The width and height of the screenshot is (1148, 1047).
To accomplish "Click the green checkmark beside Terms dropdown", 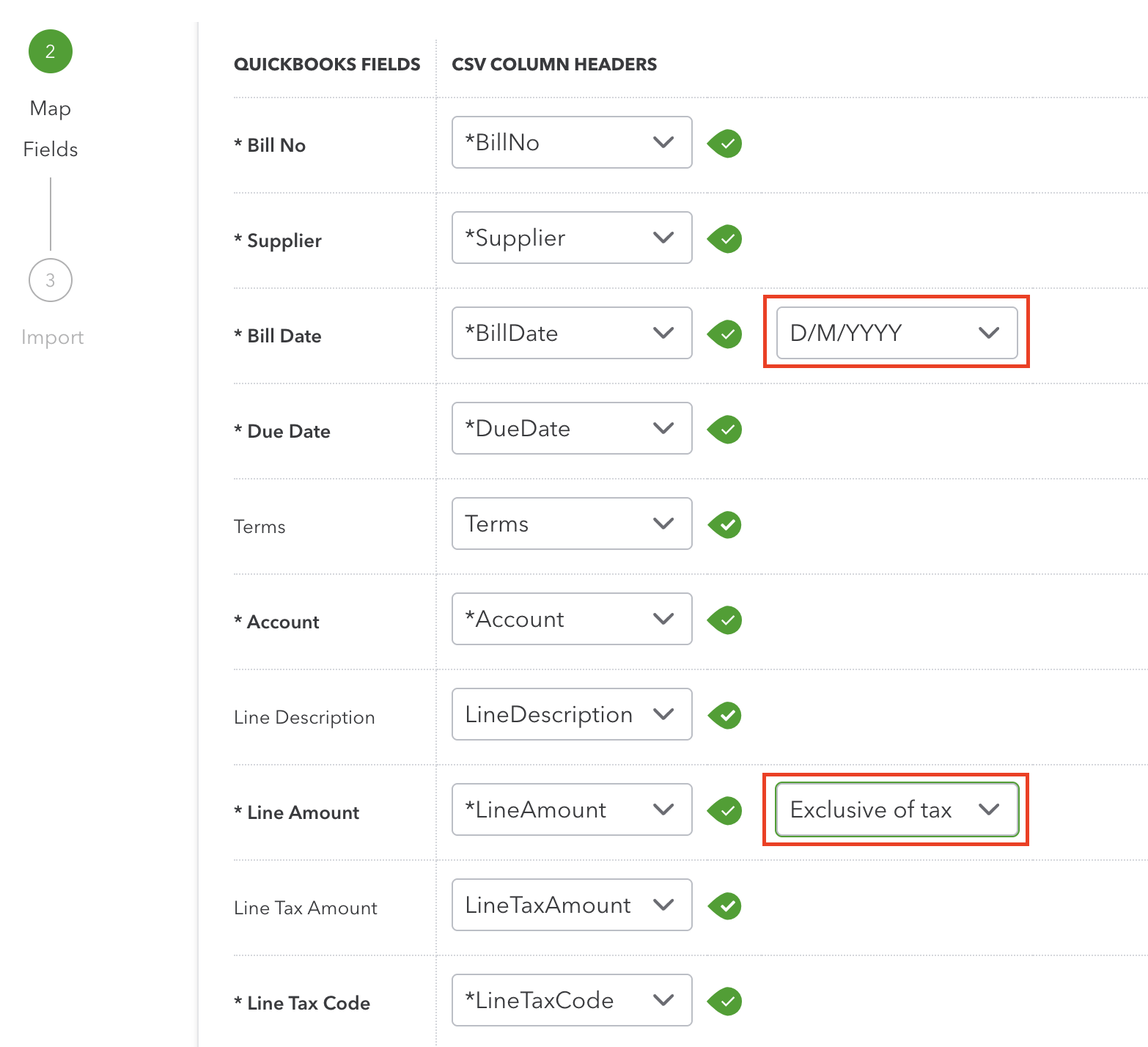I will click(x=725, y=525).
